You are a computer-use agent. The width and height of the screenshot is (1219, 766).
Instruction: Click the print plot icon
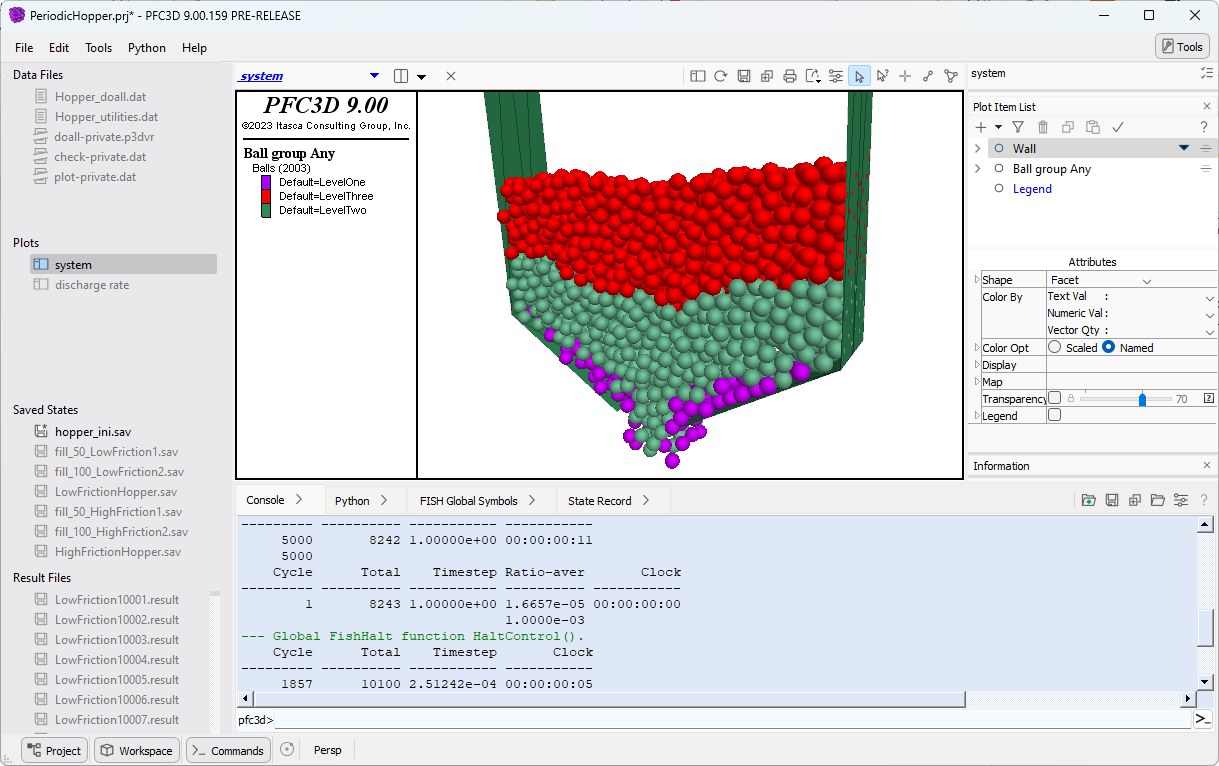tap(790, 76)
